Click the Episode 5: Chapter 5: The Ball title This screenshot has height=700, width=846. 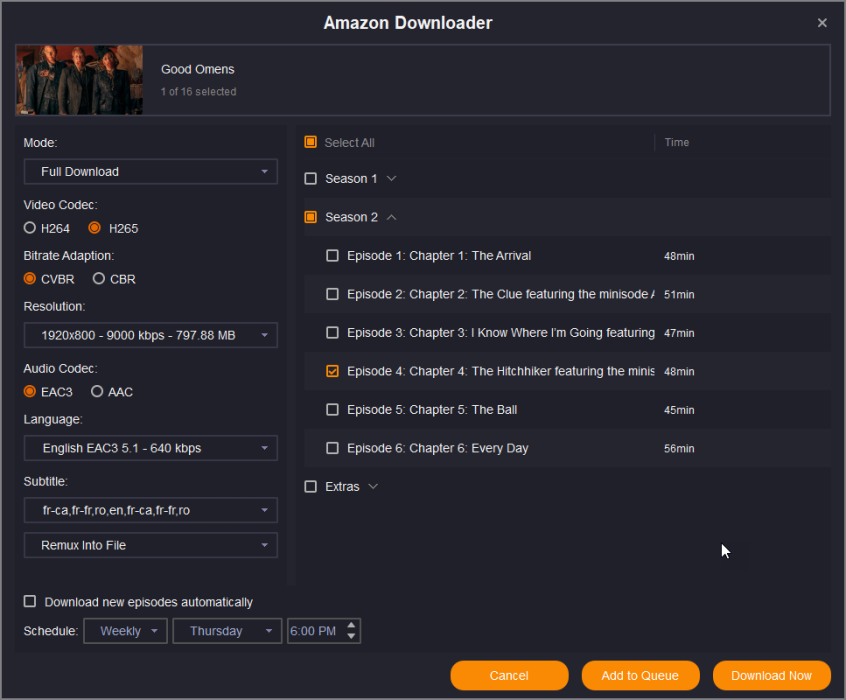click(x=432, y=410)
